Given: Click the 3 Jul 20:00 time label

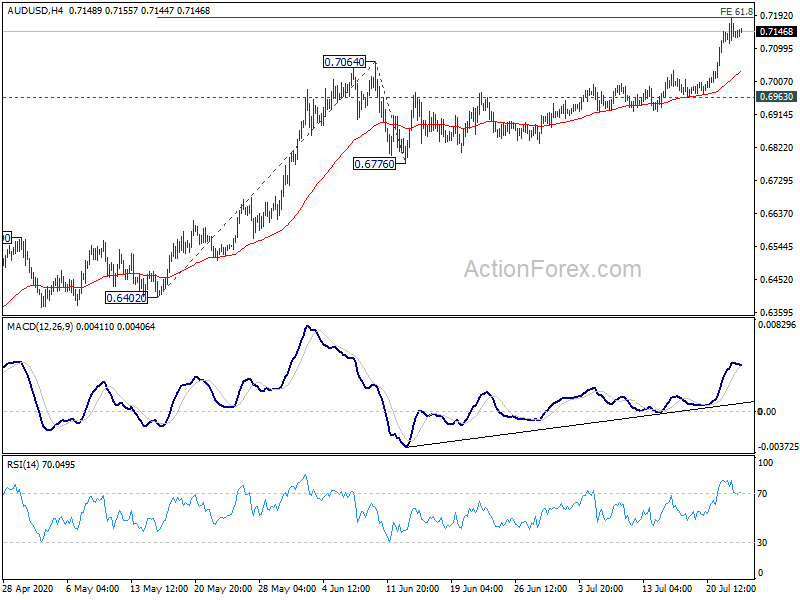Looking at the screenshot, I should (x=600, y=589).
